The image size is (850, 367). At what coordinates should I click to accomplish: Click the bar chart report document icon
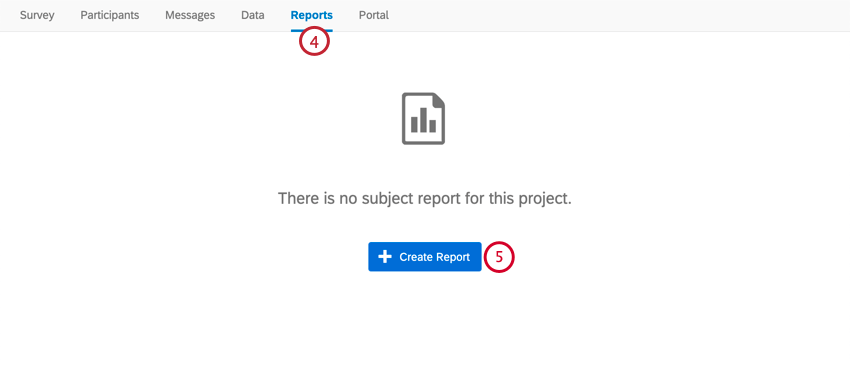coord(423,118)
